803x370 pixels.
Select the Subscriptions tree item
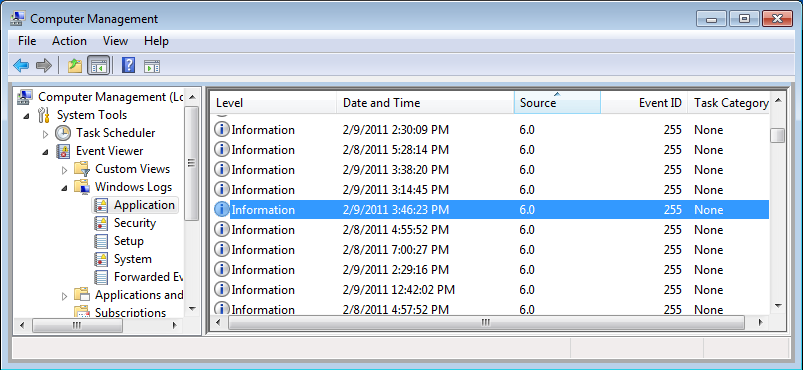coord(131,312)
